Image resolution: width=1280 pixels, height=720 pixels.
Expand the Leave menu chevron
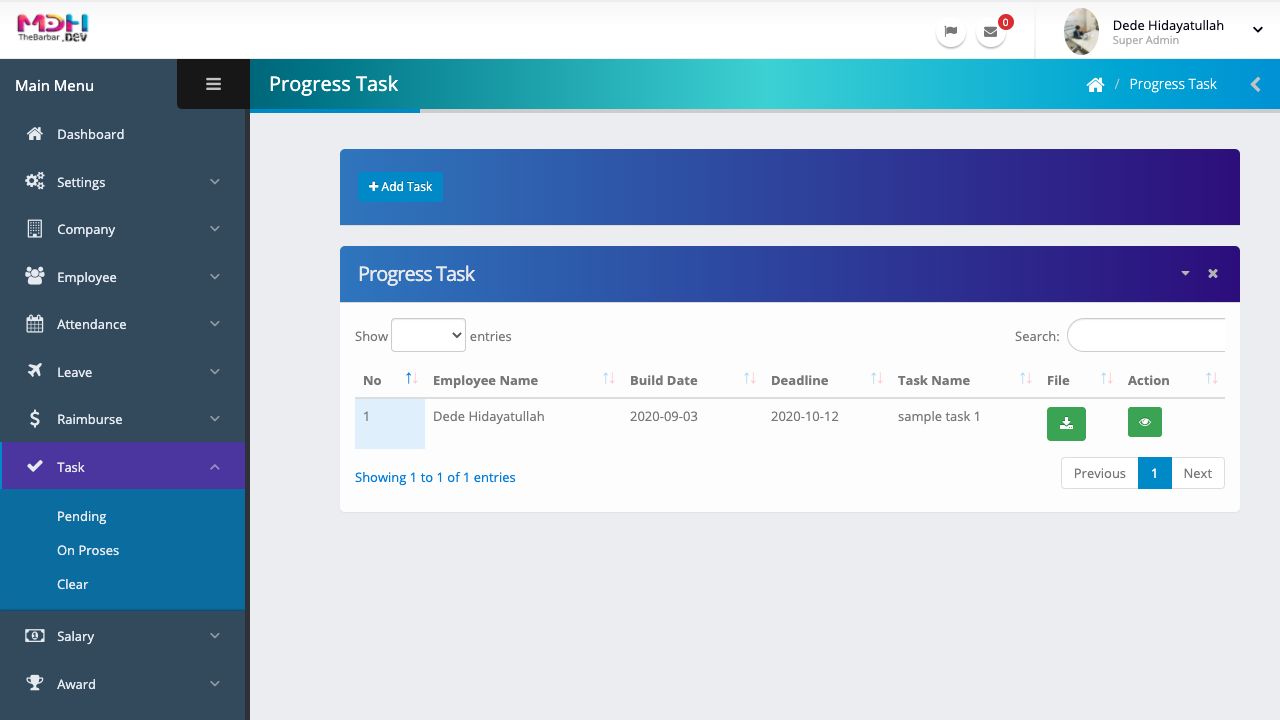[x=215, y=372]
